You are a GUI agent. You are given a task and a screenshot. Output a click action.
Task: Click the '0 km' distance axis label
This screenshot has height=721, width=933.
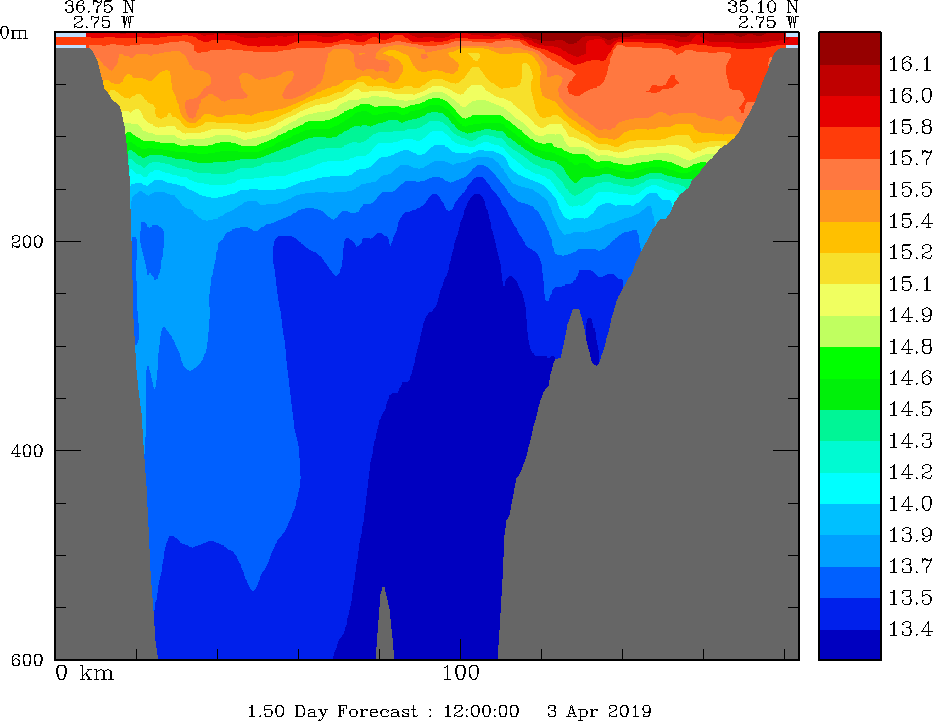pos(84,673)
